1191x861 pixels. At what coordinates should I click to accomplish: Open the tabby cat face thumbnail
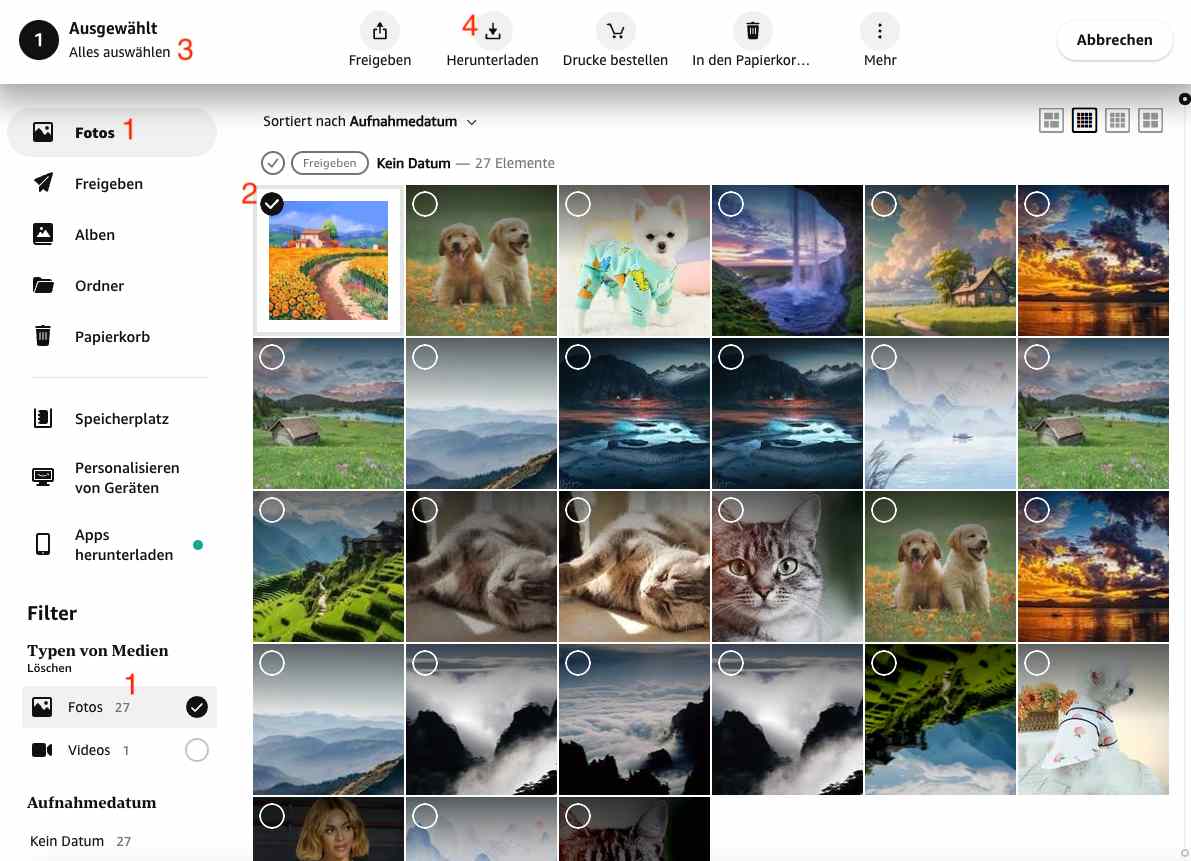pyautogui.click(x=787, y=566)
